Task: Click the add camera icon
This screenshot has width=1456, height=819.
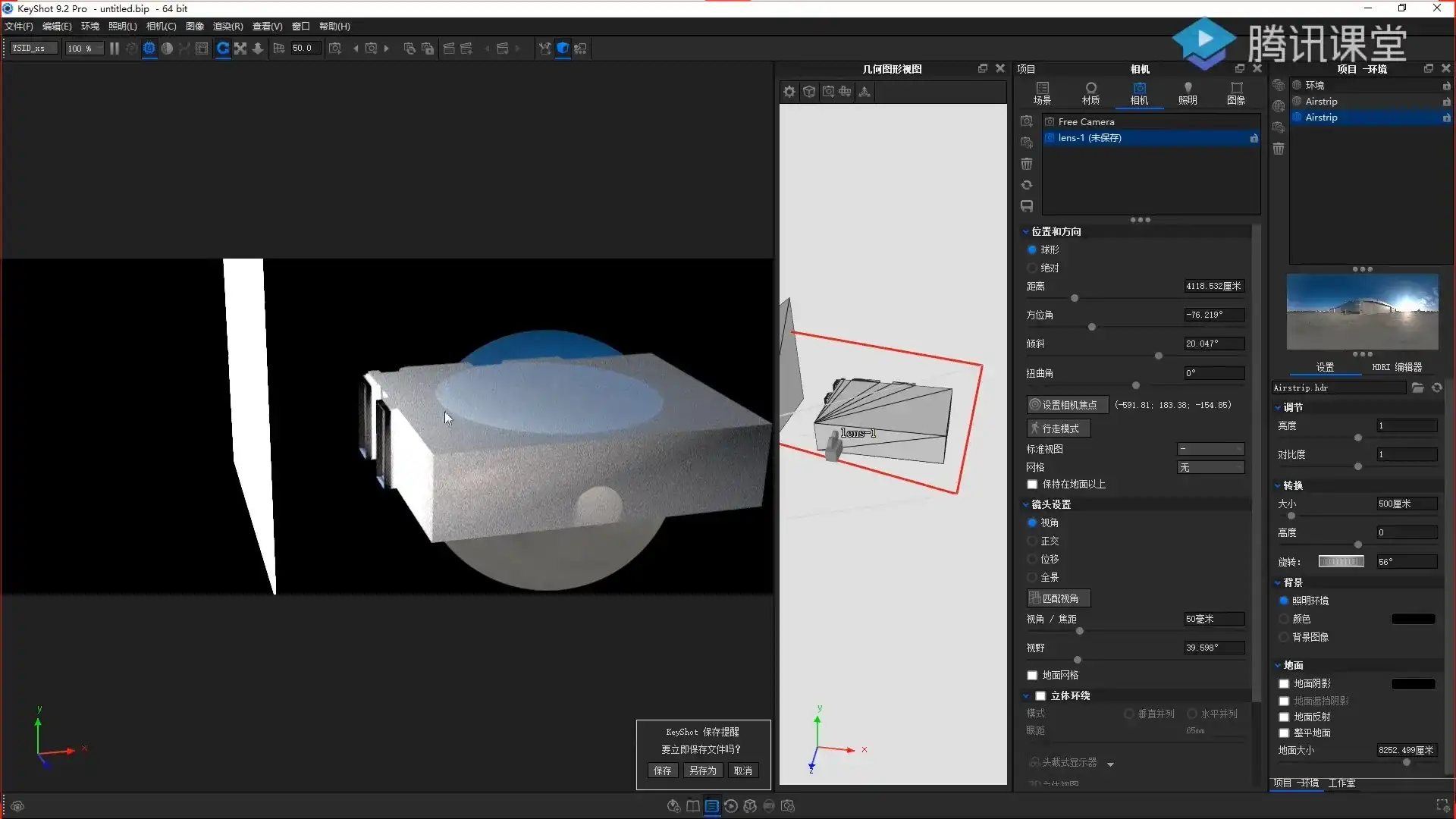Action: (x=1027, y=121)
